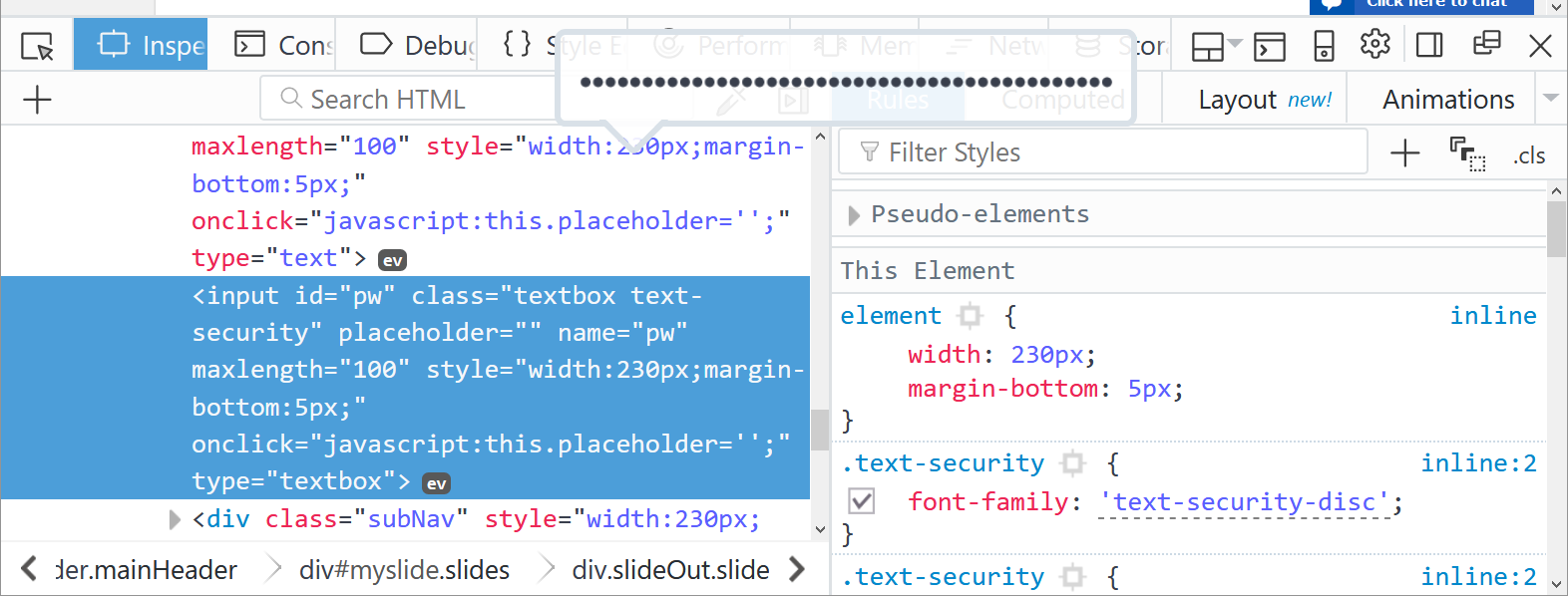Select the highlighted input id="pw" node

(405, 388)
